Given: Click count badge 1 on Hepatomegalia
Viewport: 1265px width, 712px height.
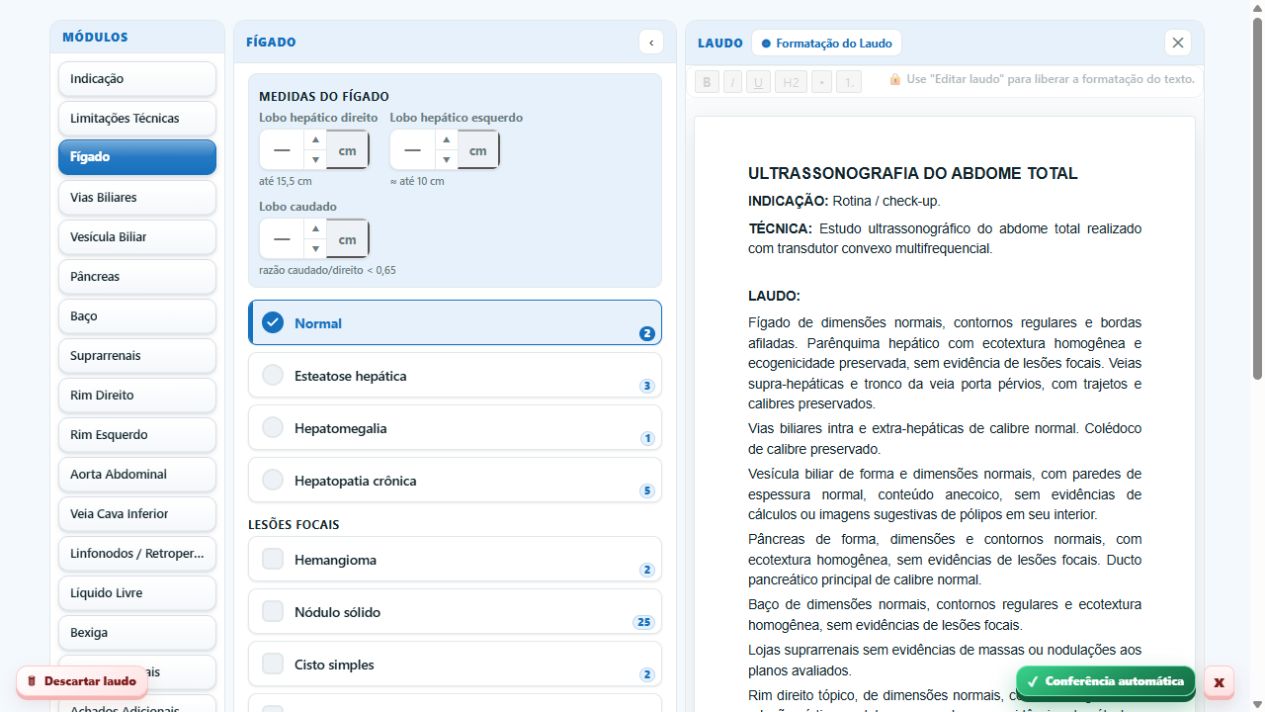Looking at the screenshot, I should click(x=647, y=438).
